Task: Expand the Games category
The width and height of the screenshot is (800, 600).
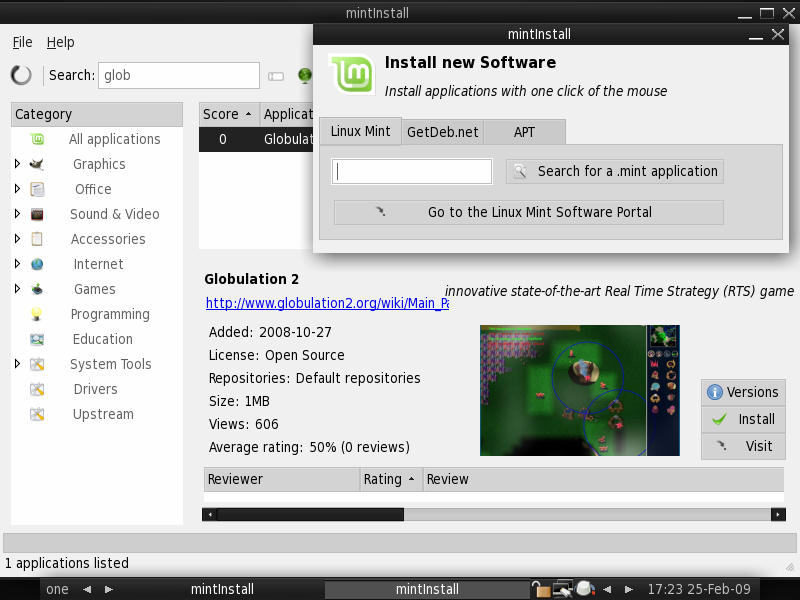Action: pos(17,289)
